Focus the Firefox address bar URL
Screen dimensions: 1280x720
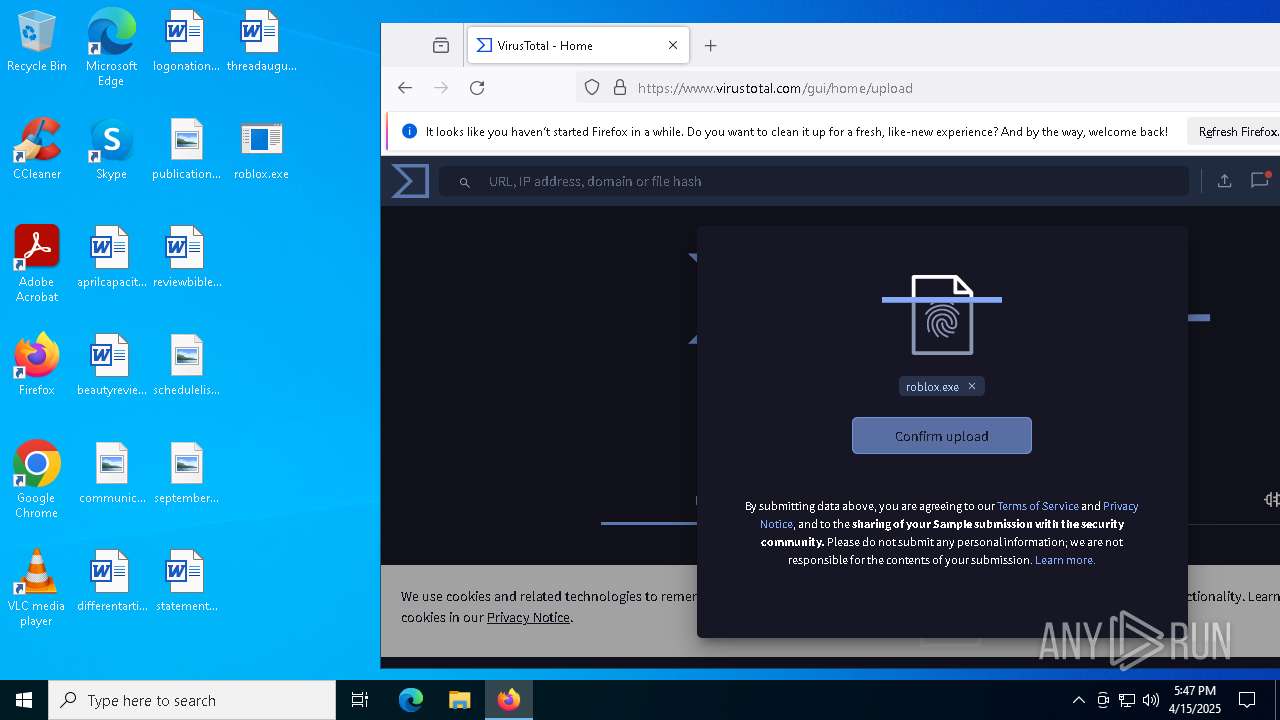[x=775, y=88]
